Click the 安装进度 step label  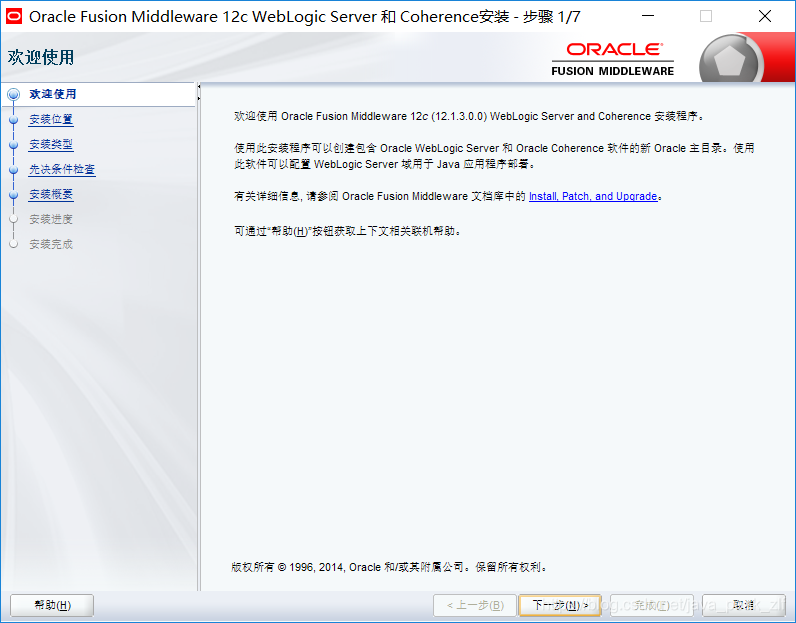[51, 219]
